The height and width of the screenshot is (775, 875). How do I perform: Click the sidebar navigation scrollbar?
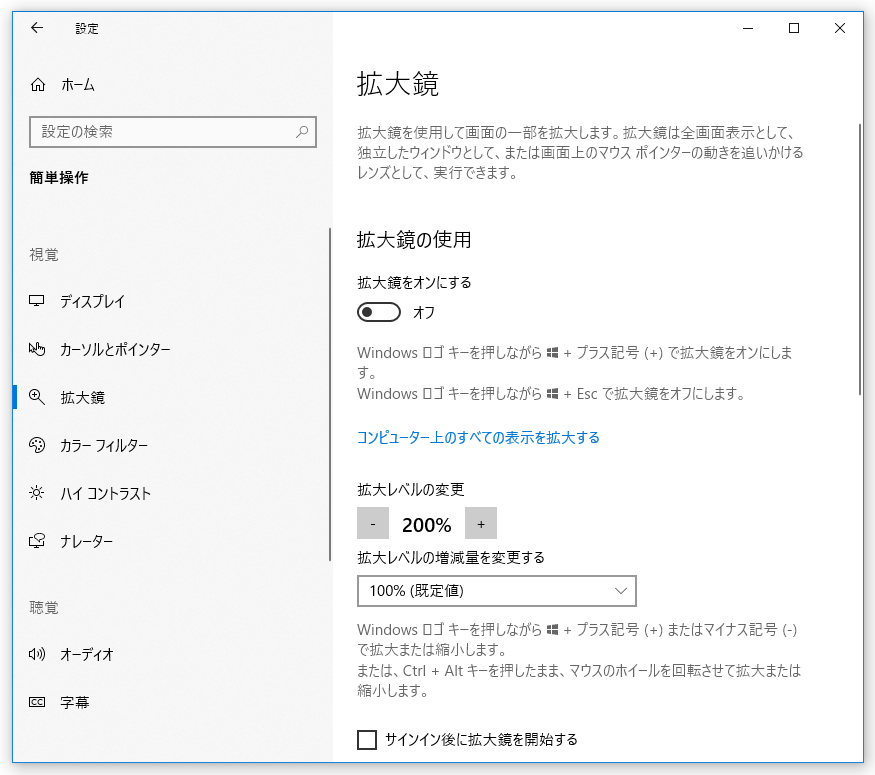coord(330,394)
